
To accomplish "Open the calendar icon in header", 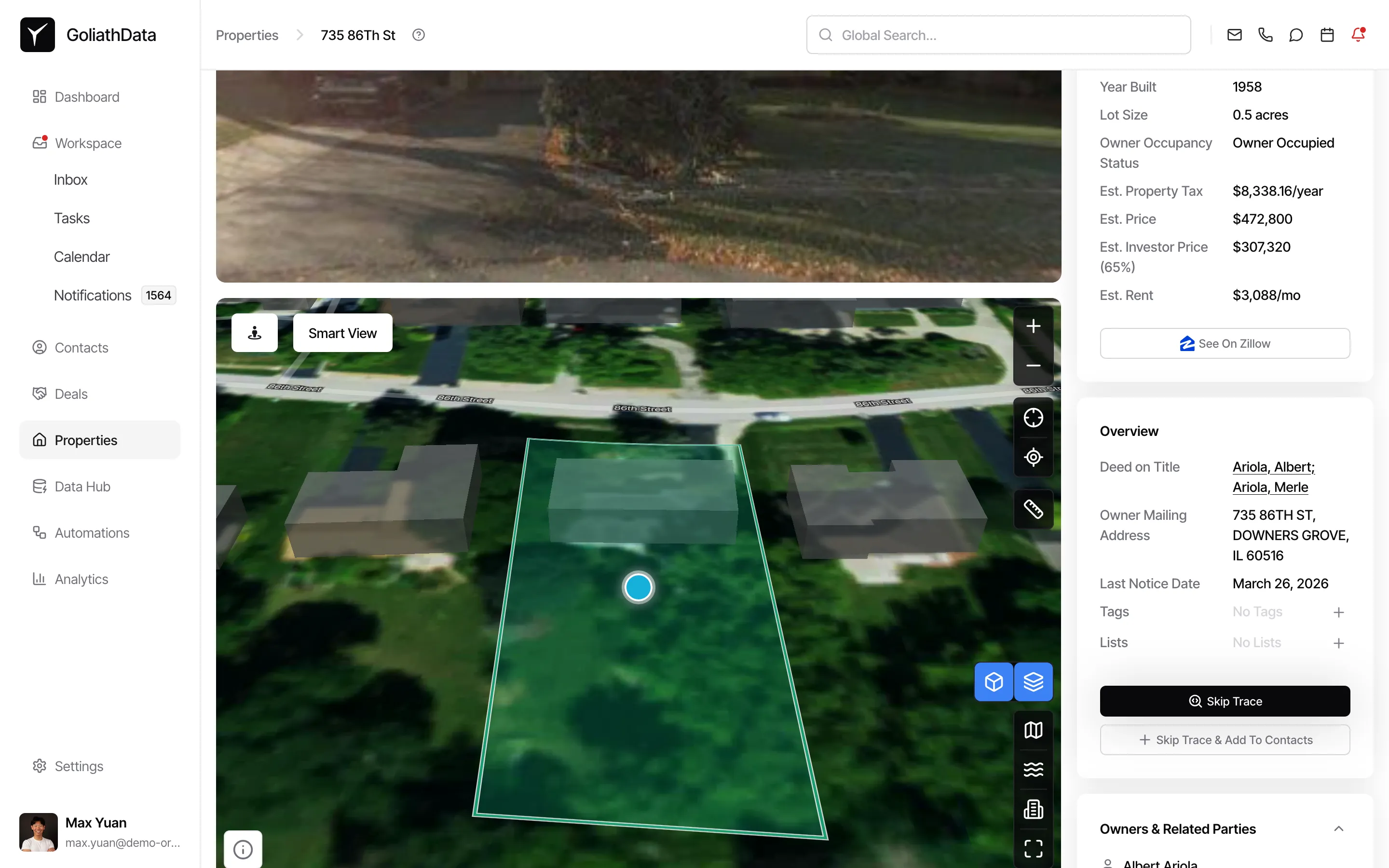I will [1326, 35].
